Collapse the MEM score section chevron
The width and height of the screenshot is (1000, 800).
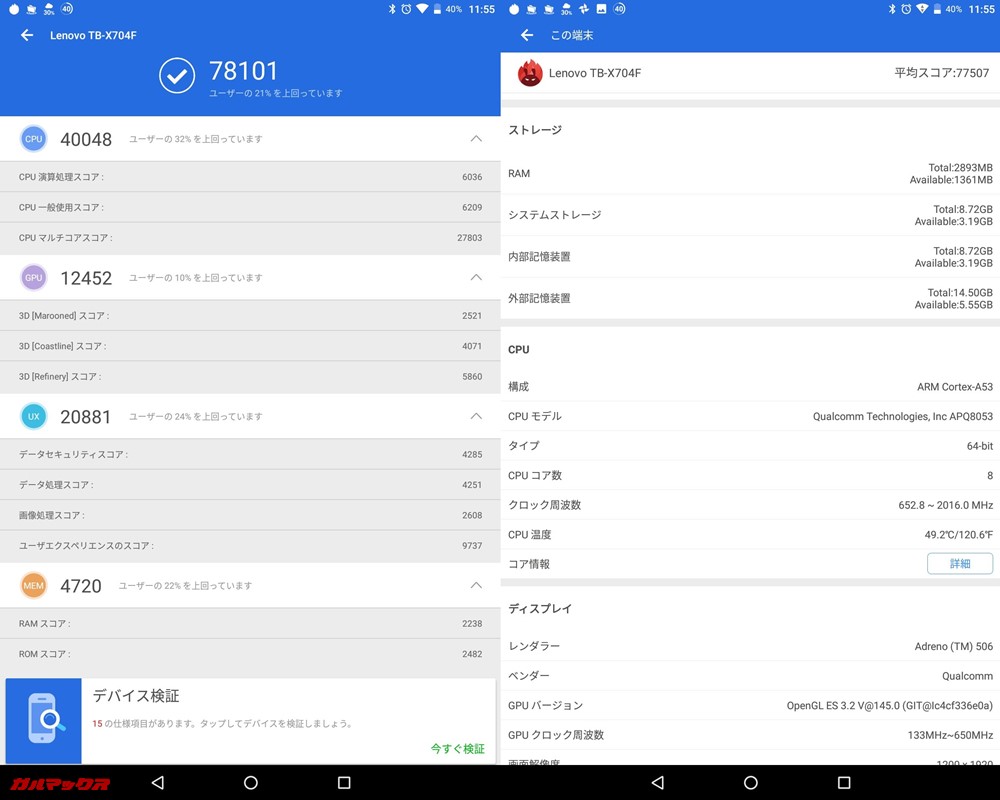pyautogui.click(x=477, y=585)
